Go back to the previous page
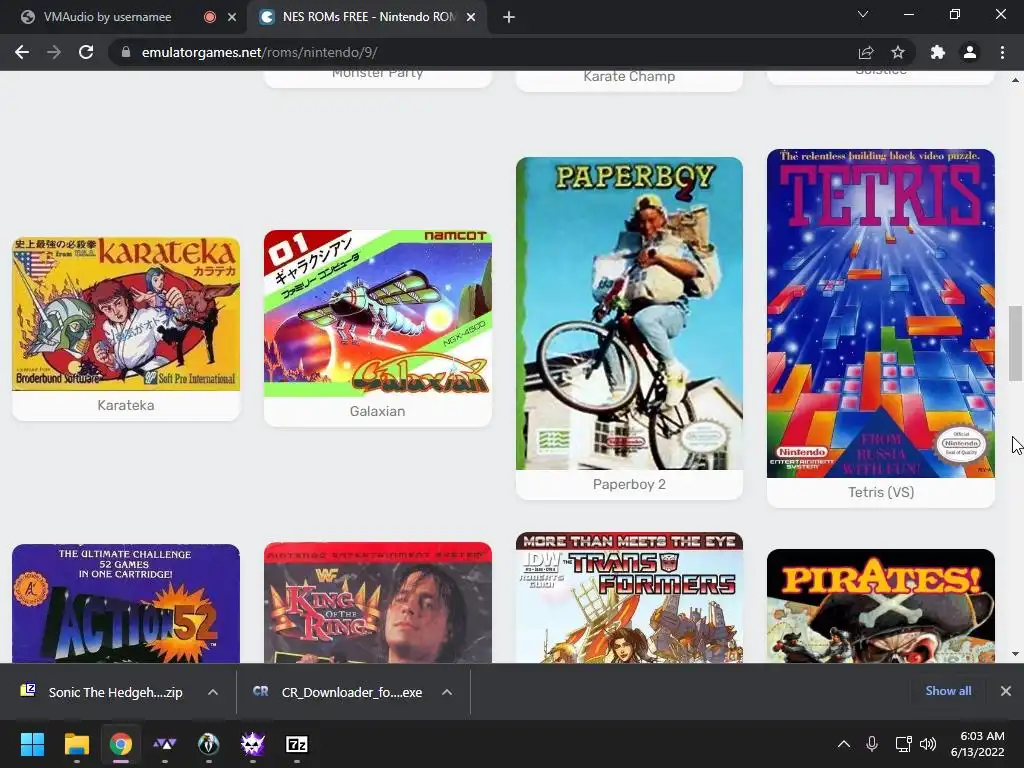The width and height of the screenshot is (1024, 768). point(22,52)
